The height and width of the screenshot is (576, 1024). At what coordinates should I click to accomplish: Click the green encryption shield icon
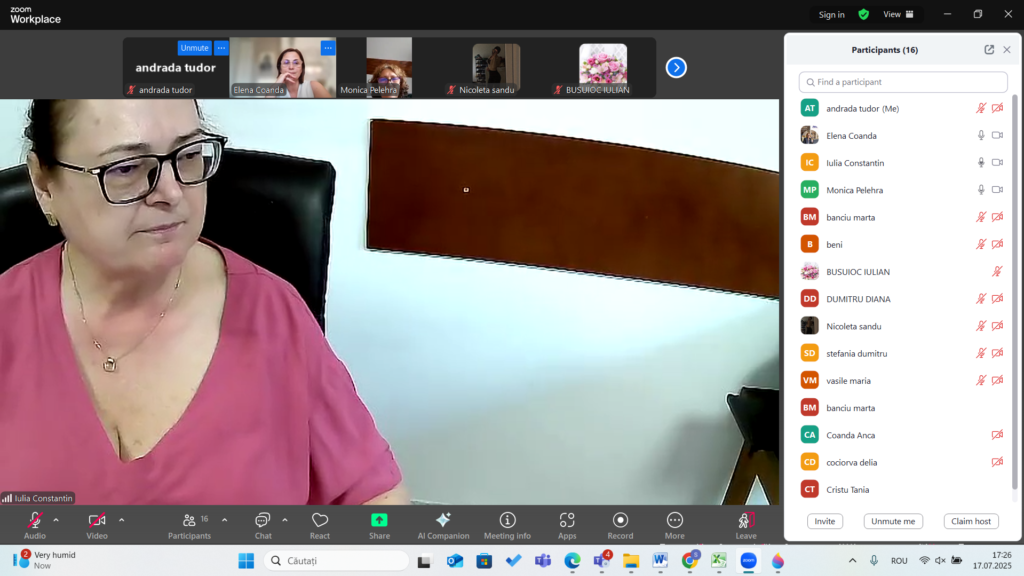tap(864, 14)
